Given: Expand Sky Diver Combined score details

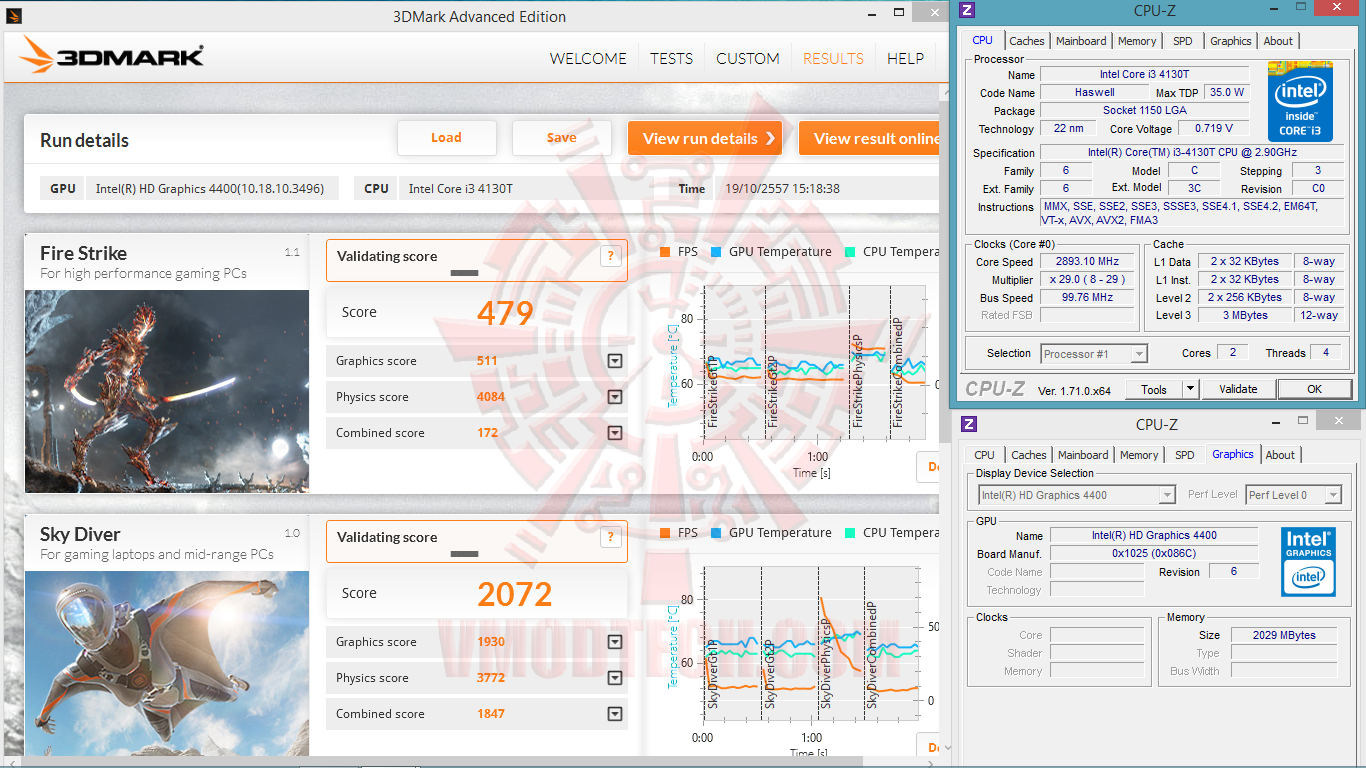Looking at the screenshot, I should click(615, 714).
